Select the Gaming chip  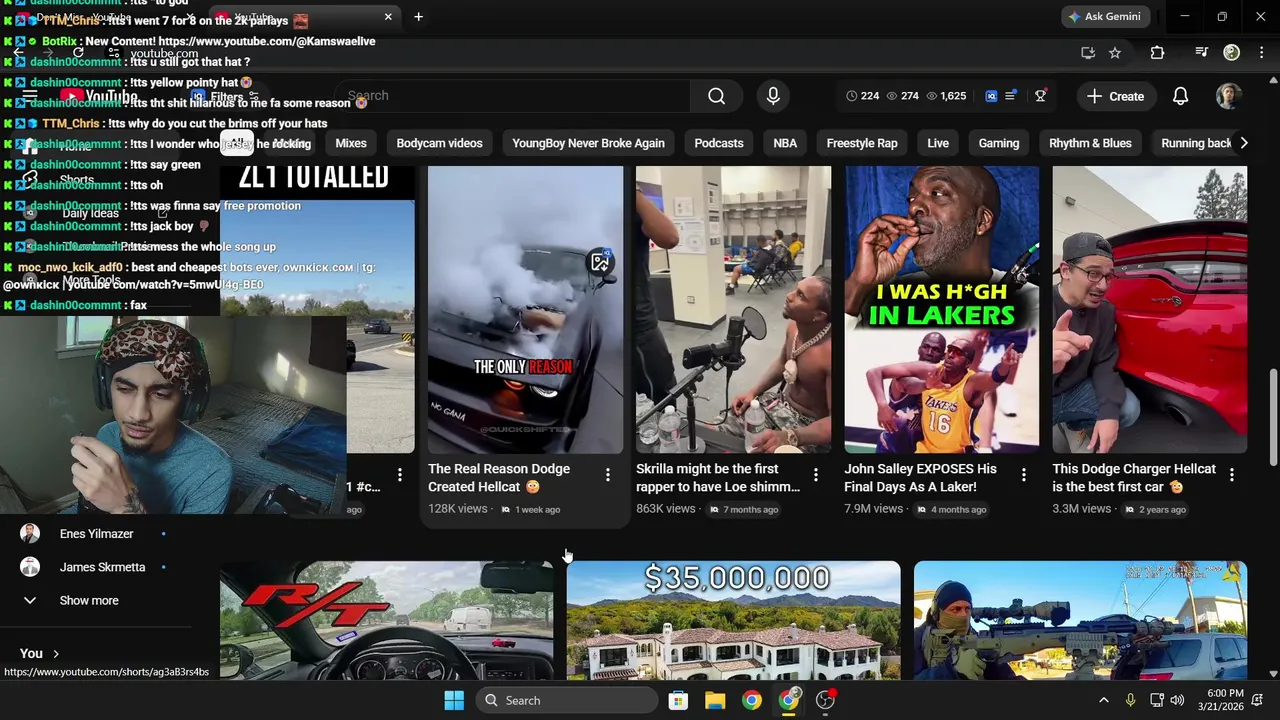(x=999, y=143)
